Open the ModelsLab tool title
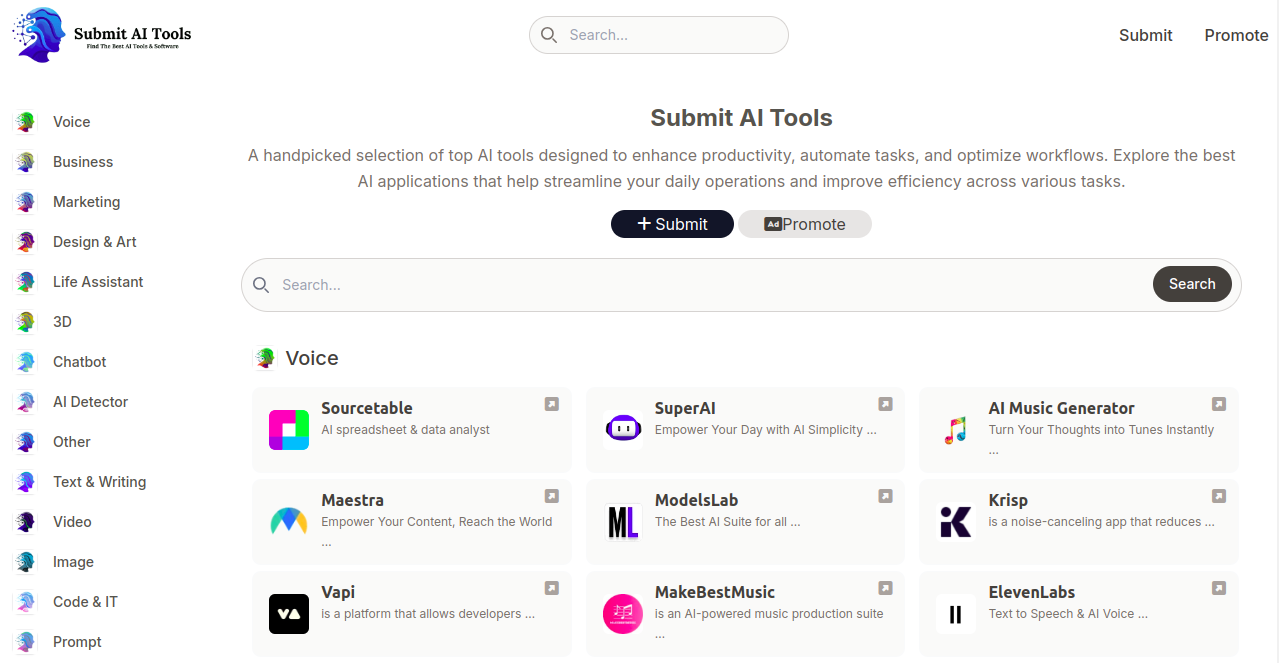Image resolution: width=1279 pixels, height=663 pixels. [x=696, y=500]
